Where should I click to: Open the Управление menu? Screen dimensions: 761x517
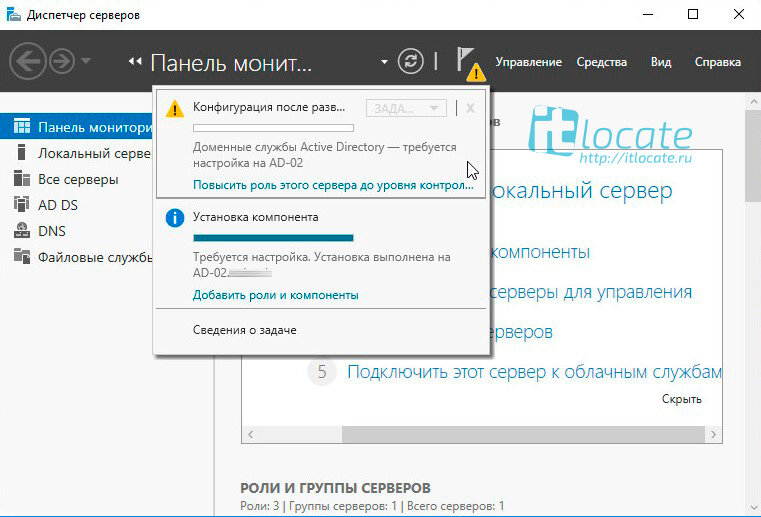point(529,62)
